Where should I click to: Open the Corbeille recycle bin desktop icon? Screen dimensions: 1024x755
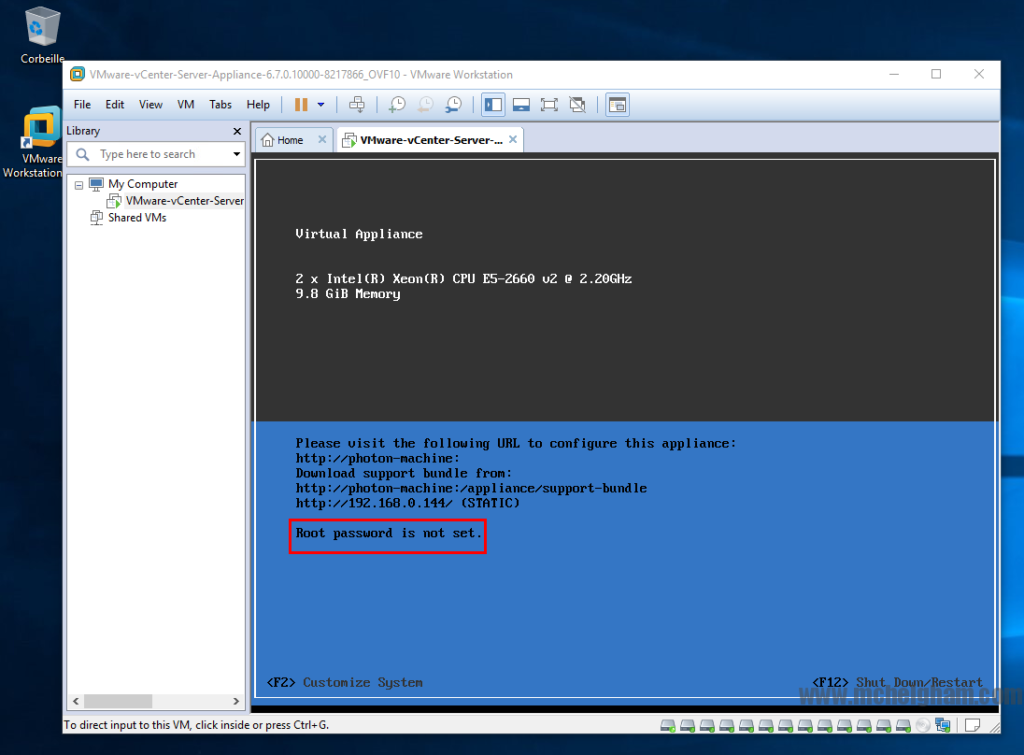click(x=42, y=35)
